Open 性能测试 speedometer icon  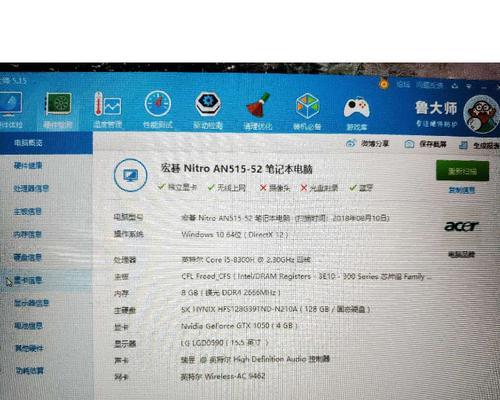(x=158, y=104)
